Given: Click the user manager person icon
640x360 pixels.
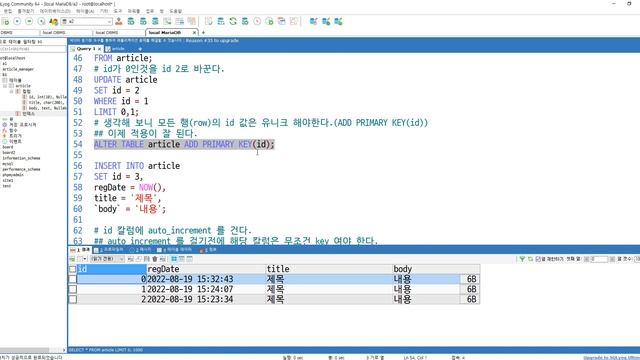Looking at the screenshot, I should (x=118, y=21).
